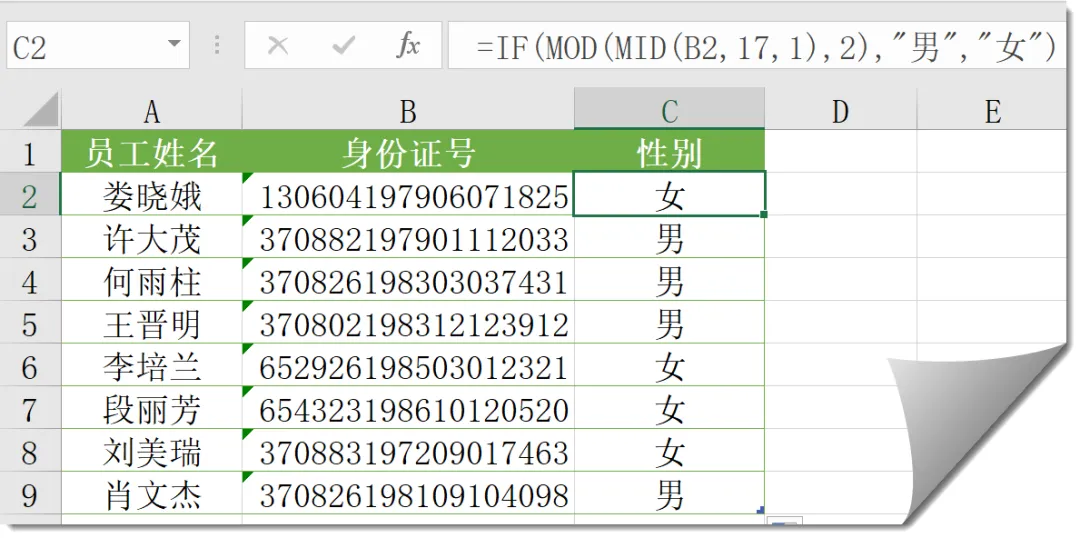Select gender cell in 王晋明 row
The width and height of the screenshot is (1080, 538).
coord(669,322)
